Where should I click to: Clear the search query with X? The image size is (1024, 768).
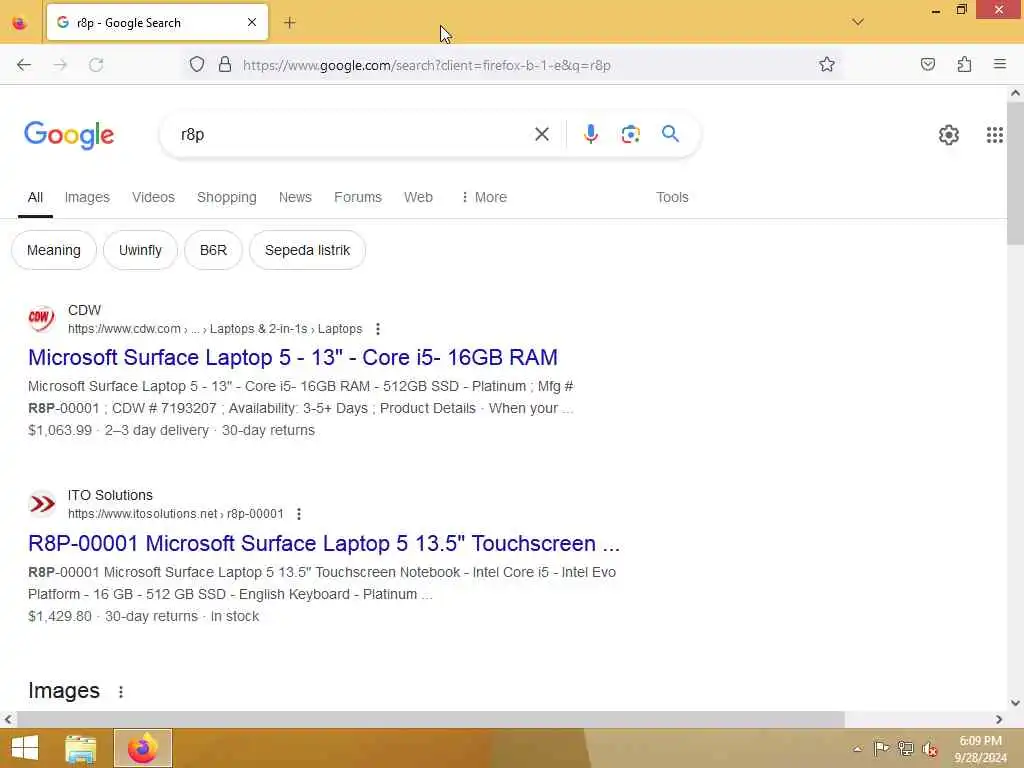(x=541, y=135)
